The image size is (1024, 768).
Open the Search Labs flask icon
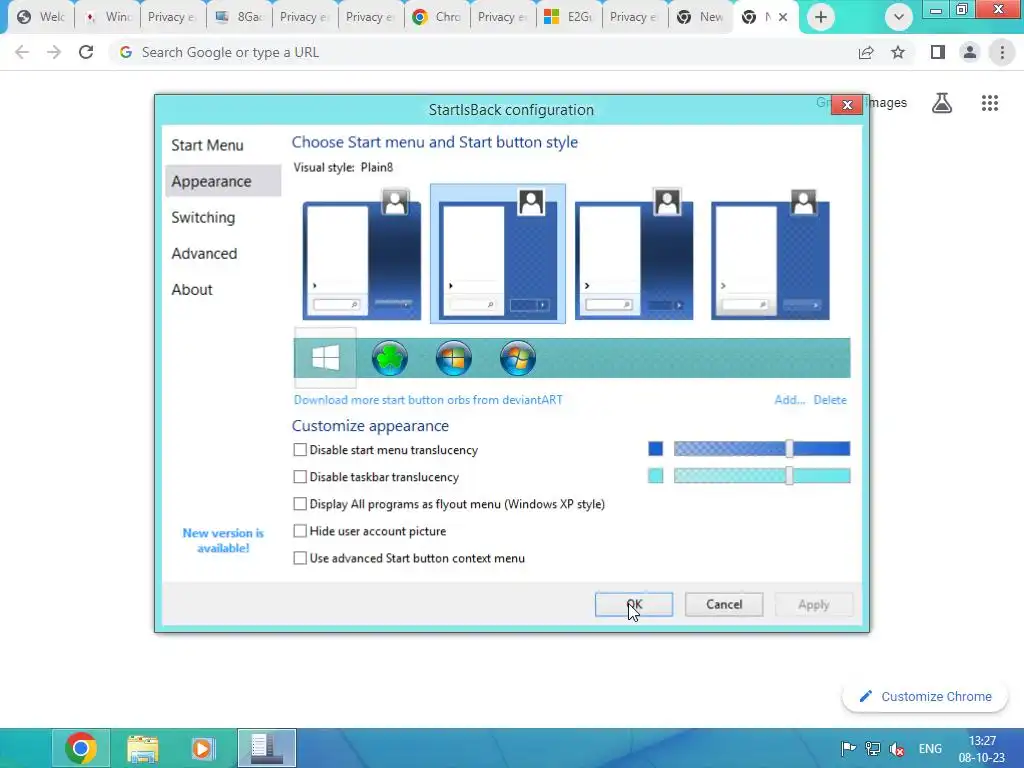tap(942, 103)
